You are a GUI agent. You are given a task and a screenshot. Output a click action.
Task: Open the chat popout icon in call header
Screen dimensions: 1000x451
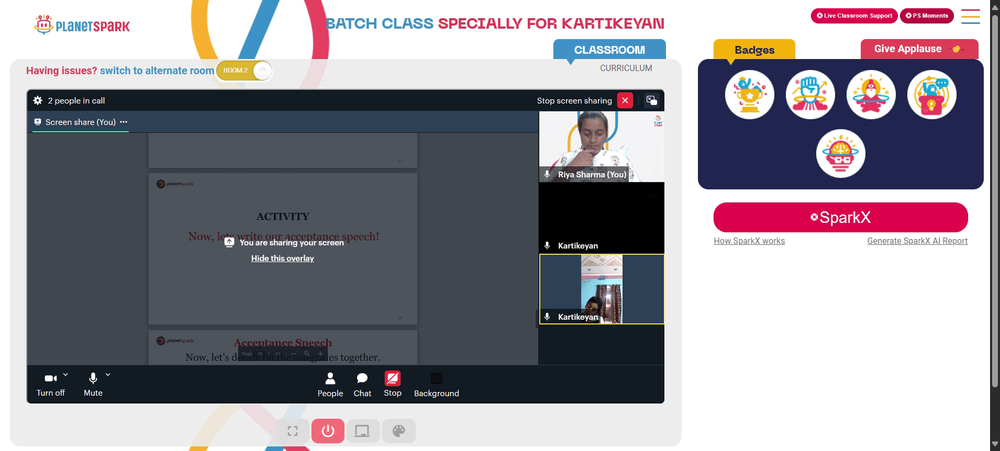(x=651, y=100)
